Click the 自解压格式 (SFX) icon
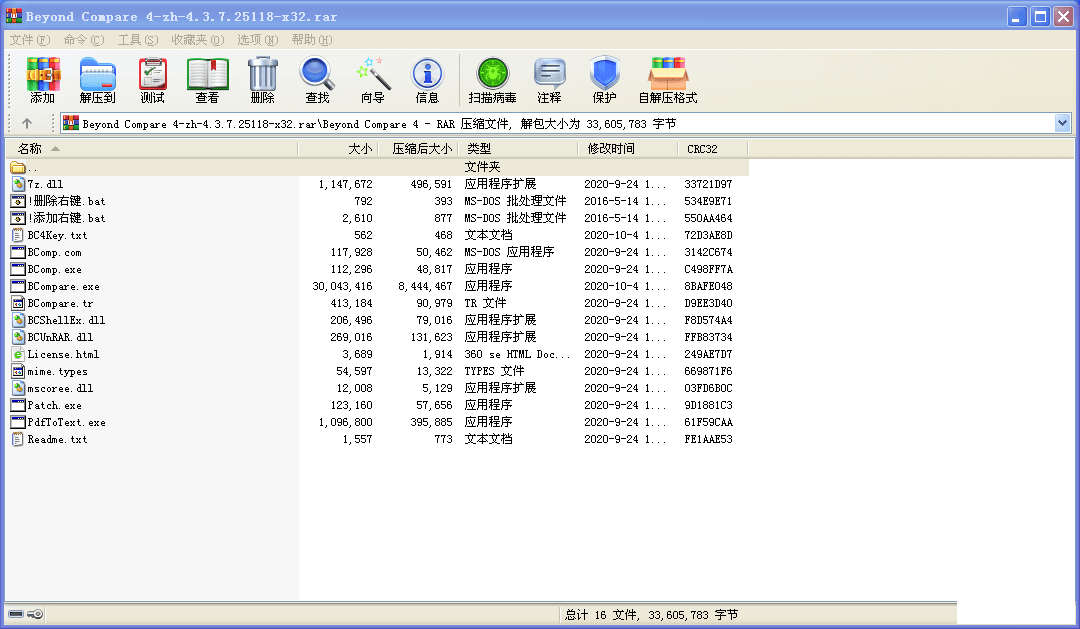The image size is (1080, 629). (667, 74)
